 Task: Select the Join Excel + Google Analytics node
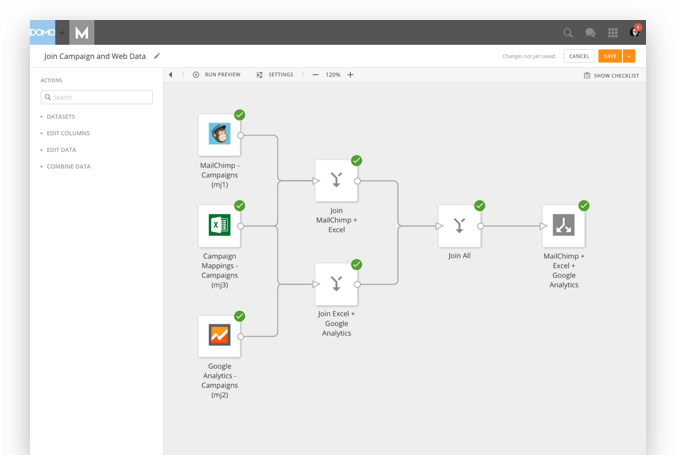[x=336, y=284]
